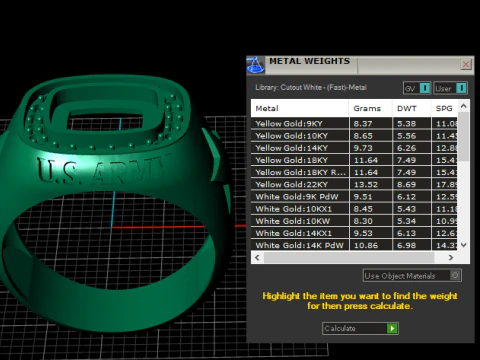480x360 pixels.
Task: Click the 9.73 grams cell
Action: [371, 148]
